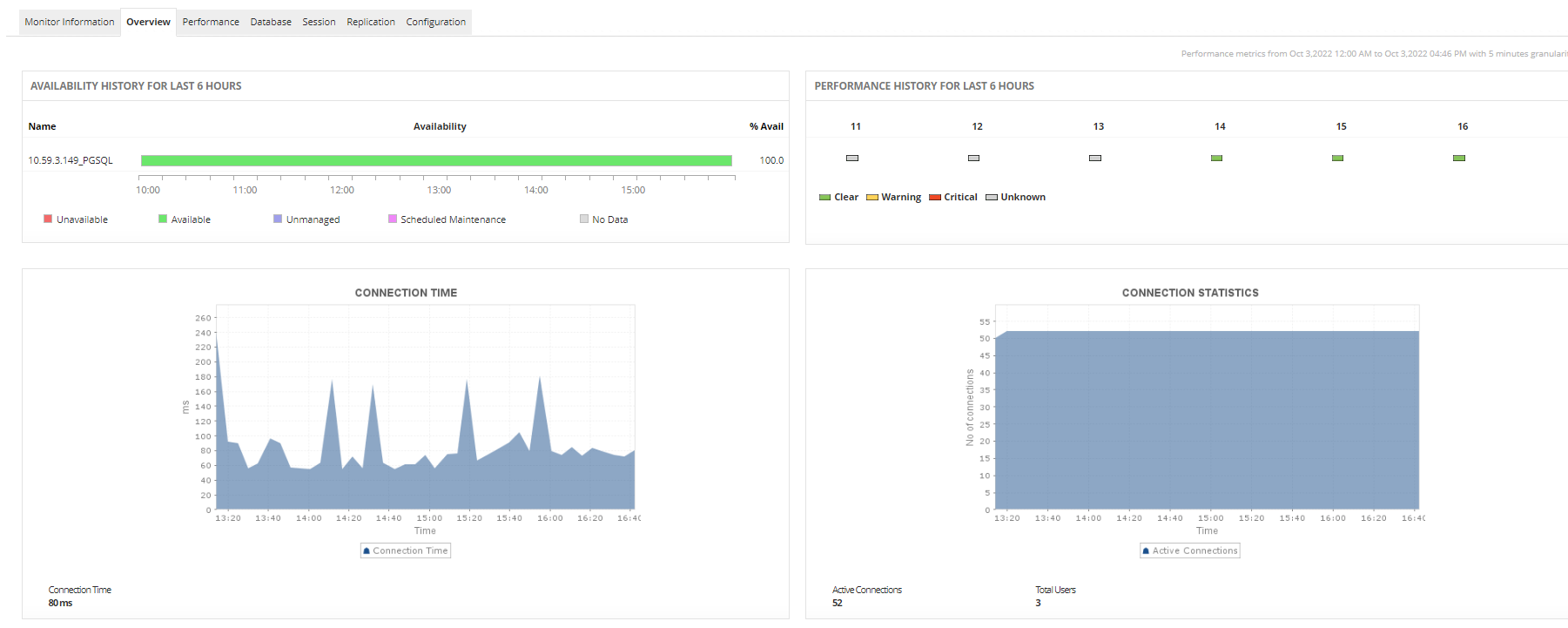Toggle the Active Connections chart legend
Screen dimensions: 1568x628
[1190, 550]
